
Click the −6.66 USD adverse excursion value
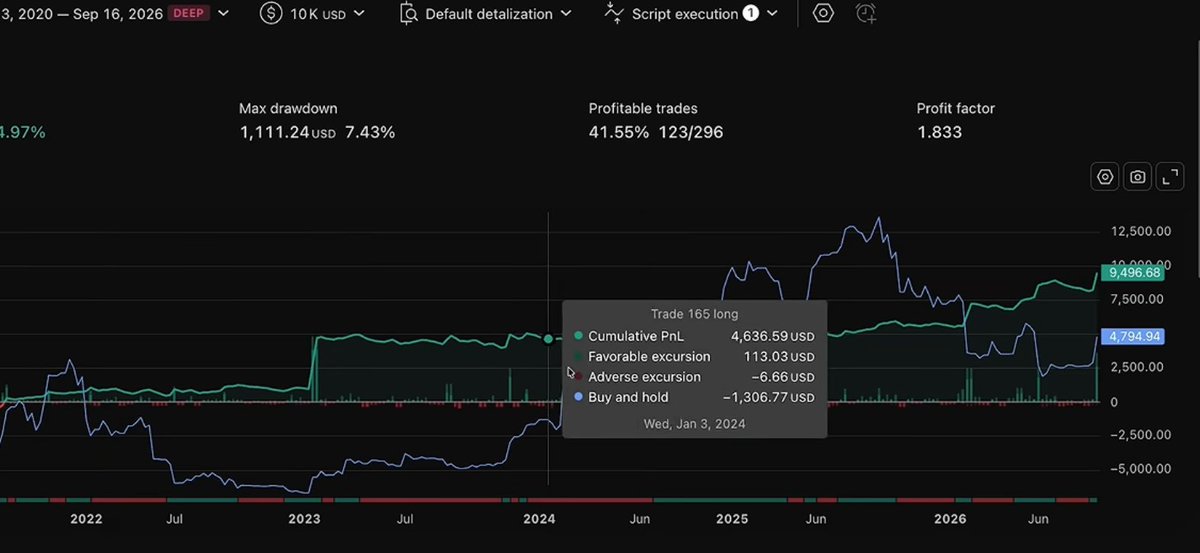pos(783,377)
